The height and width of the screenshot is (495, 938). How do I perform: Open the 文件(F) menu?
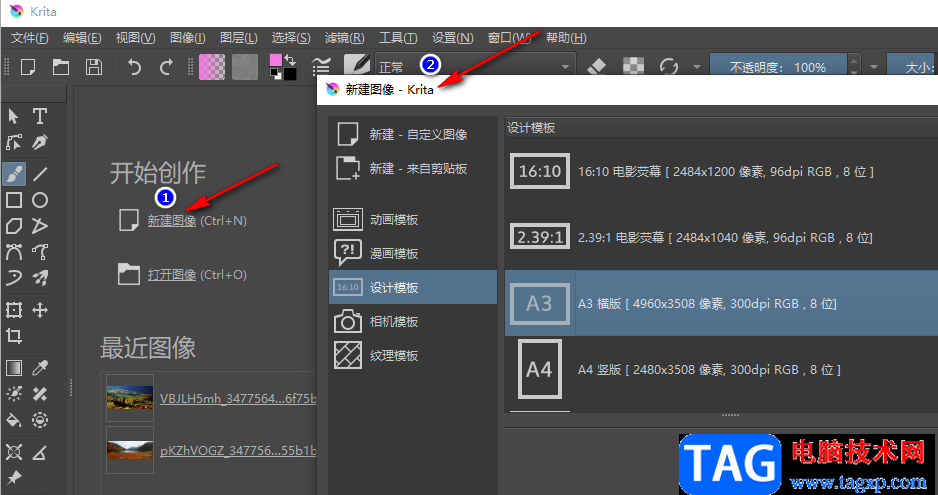[x=29, y=38]
